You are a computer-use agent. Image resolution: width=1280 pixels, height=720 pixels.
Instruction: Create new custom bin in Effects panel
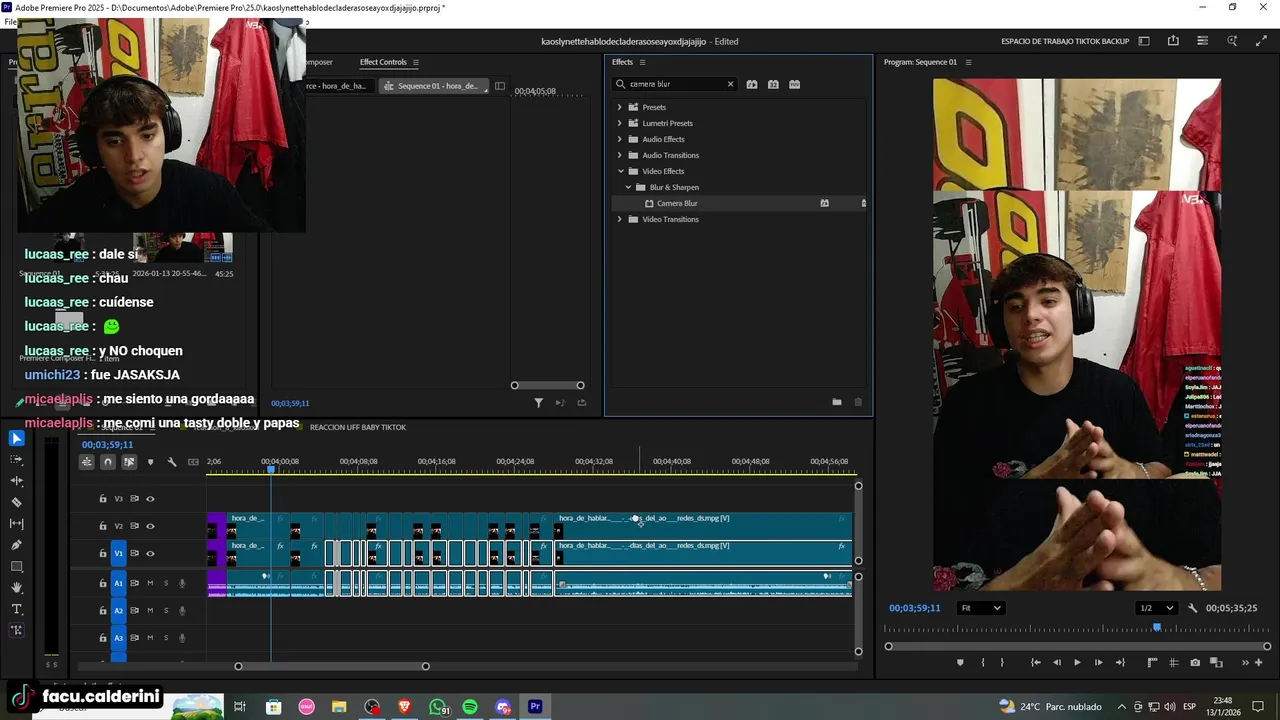pyautogui.click(x=836, y=402)
